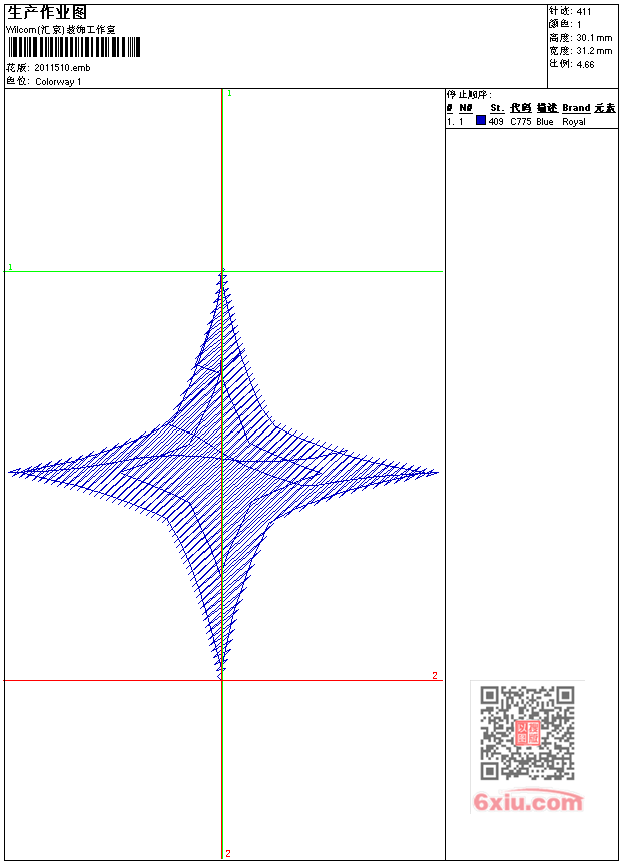Click the scale value "4.66"
This screenshot has height=861, width=620.
585,64
